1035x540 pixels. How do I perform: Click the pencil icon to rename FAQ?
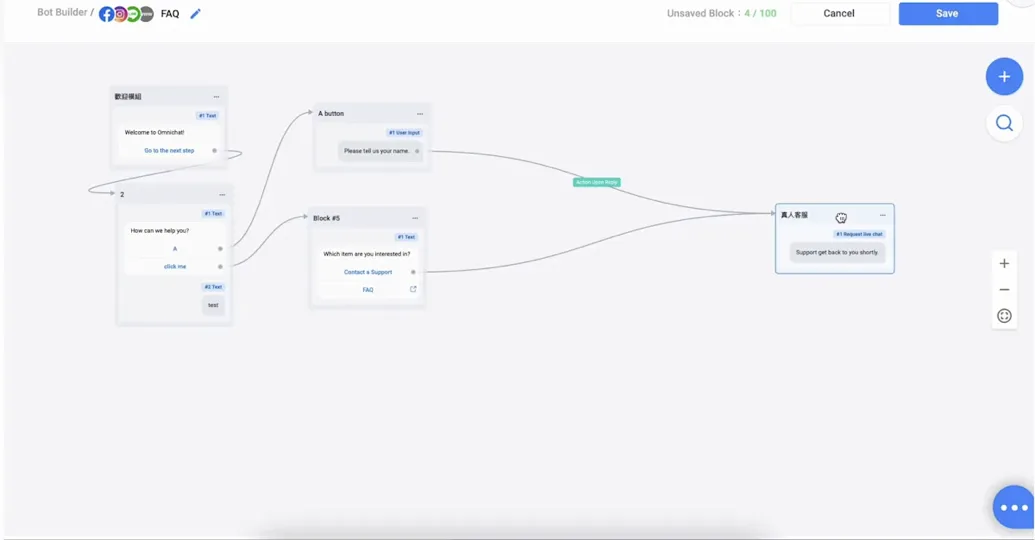195,14
